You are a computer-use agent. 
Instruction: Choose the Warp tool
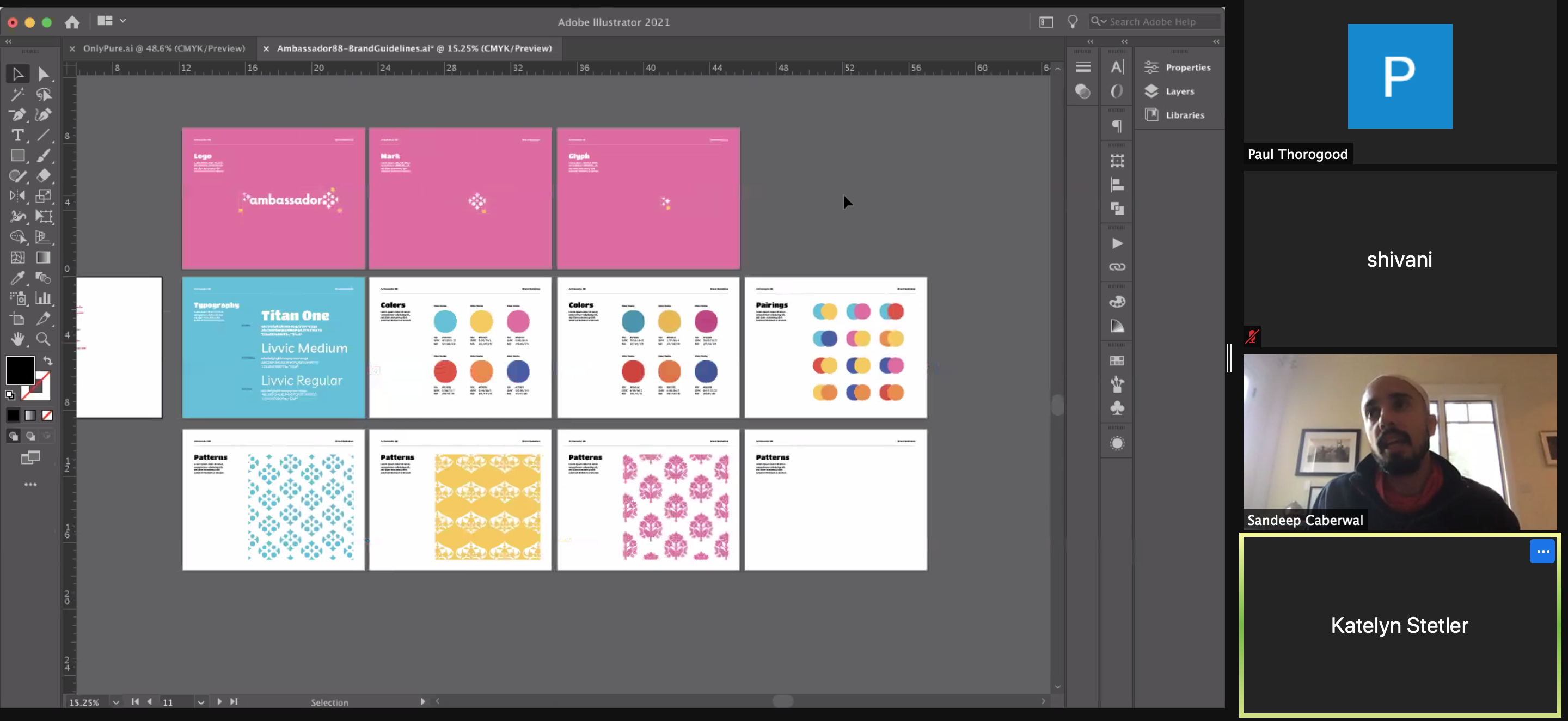point(17,217)
